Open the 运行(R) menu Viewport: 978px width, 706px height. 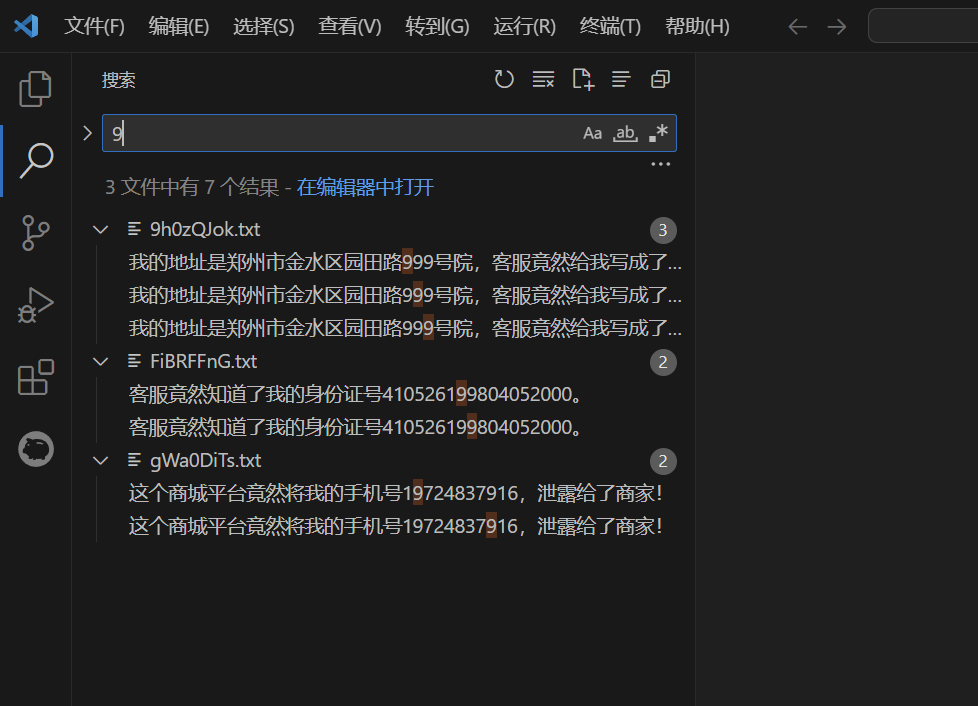click(525, 26)
